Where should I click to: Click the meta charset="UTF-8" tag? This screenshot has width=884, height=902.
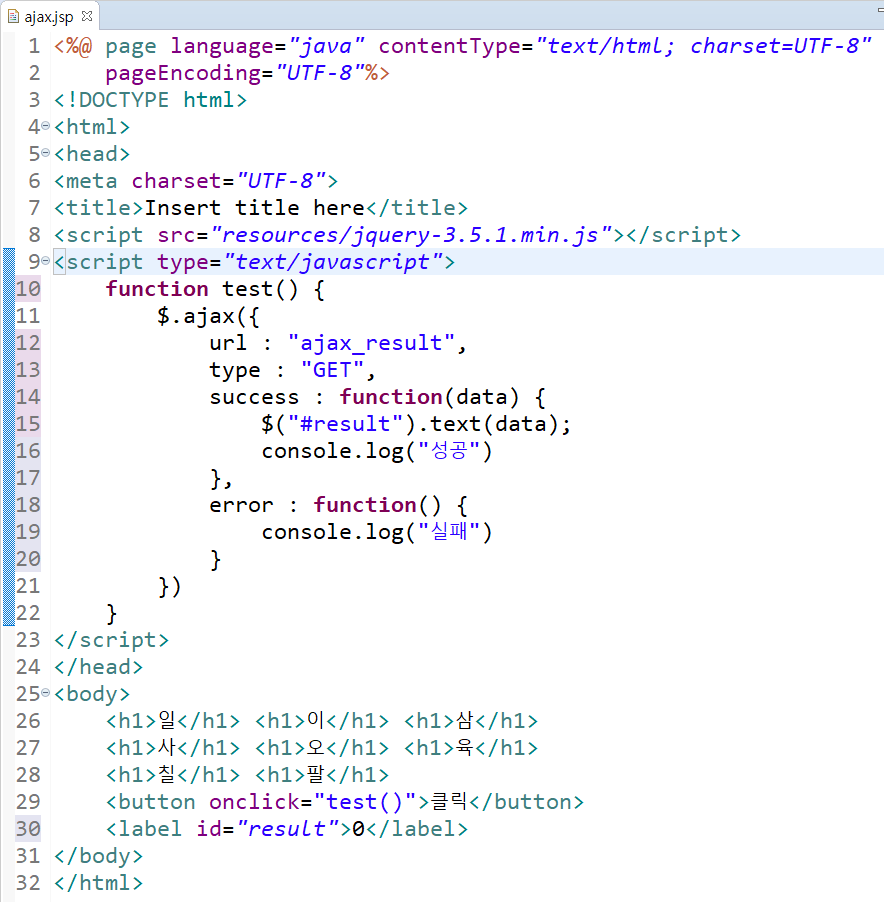point(196,181)
